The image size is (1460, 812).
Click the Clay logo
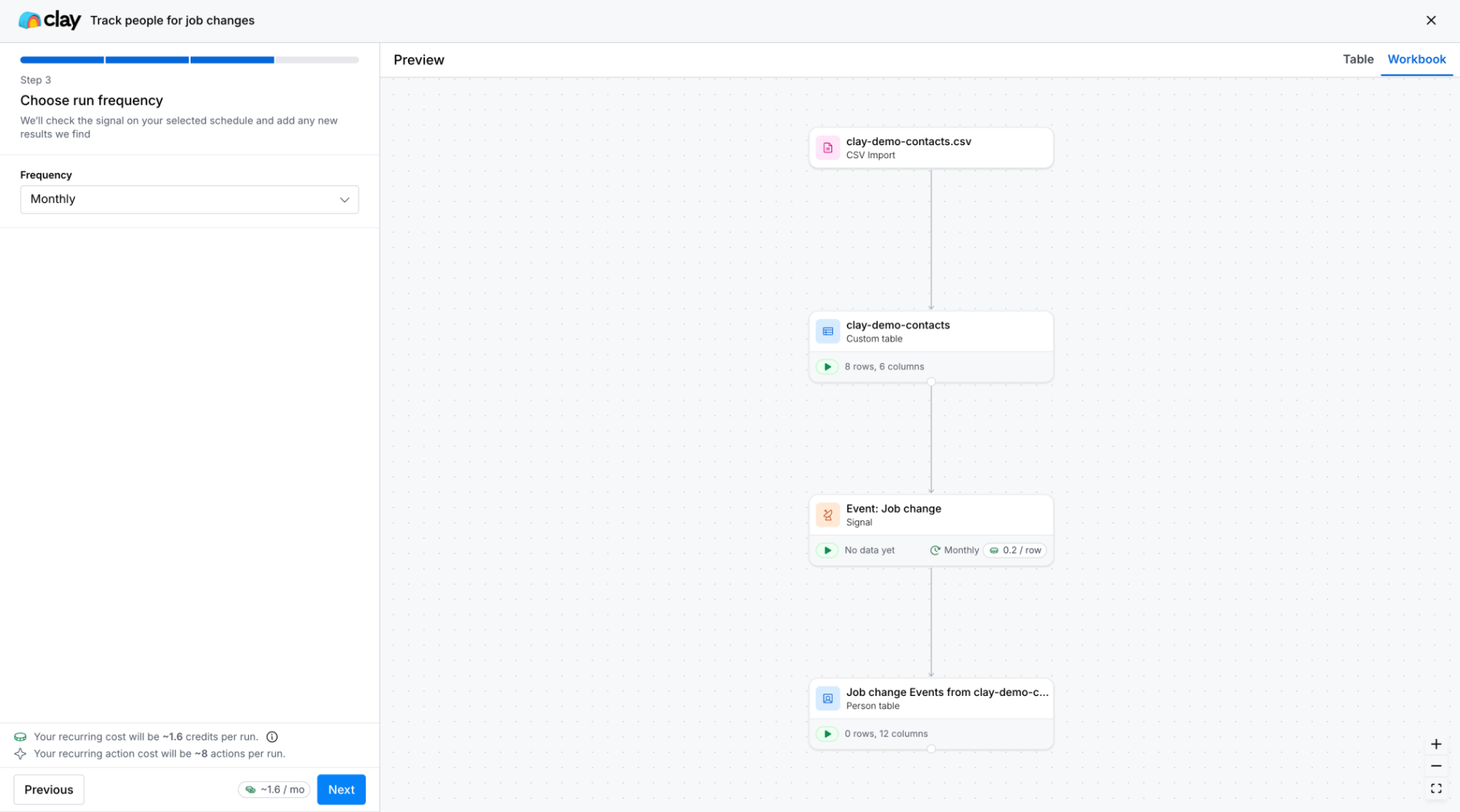tap(49, 21)
